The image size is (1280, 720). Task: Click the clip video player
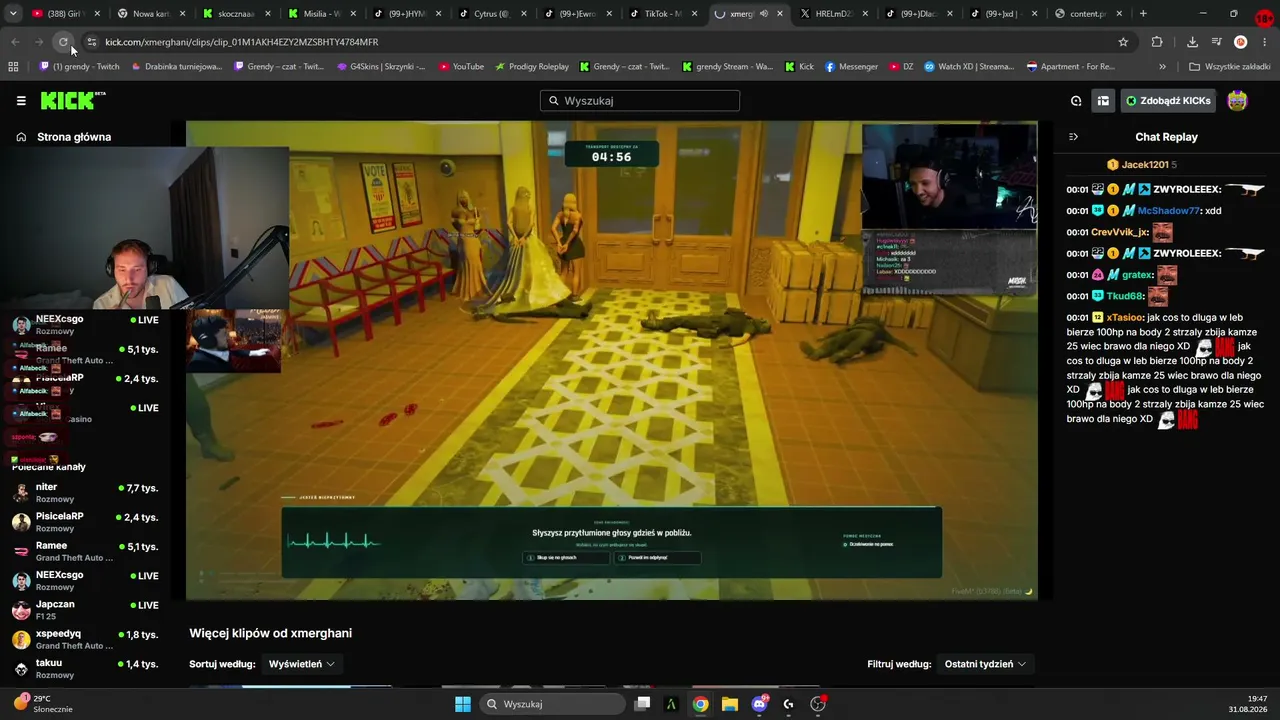pos(612,360)
